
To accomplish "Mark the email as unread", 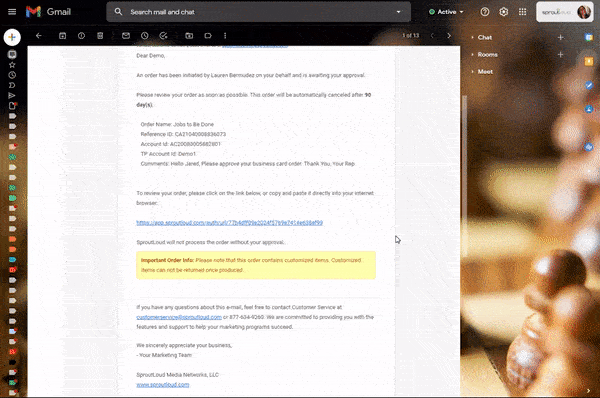I will 126,36.
